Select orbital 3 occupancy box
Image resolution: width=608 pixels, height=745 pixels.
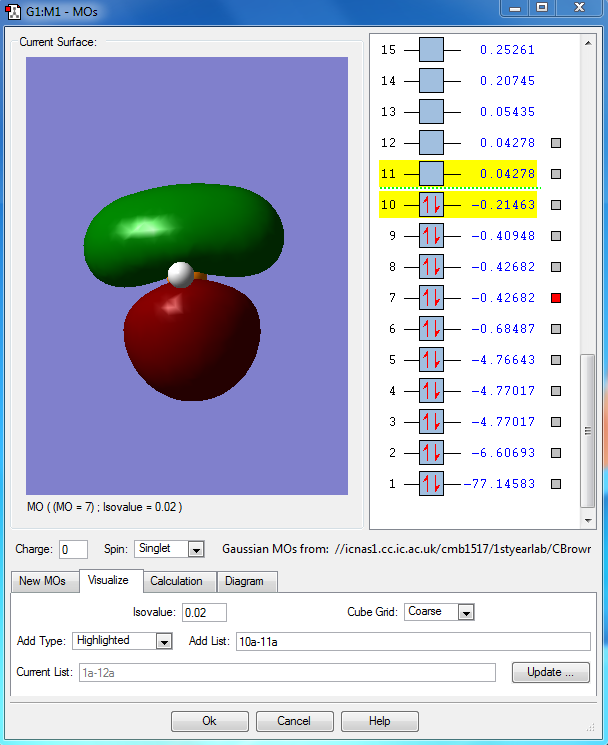click(431, 422)
